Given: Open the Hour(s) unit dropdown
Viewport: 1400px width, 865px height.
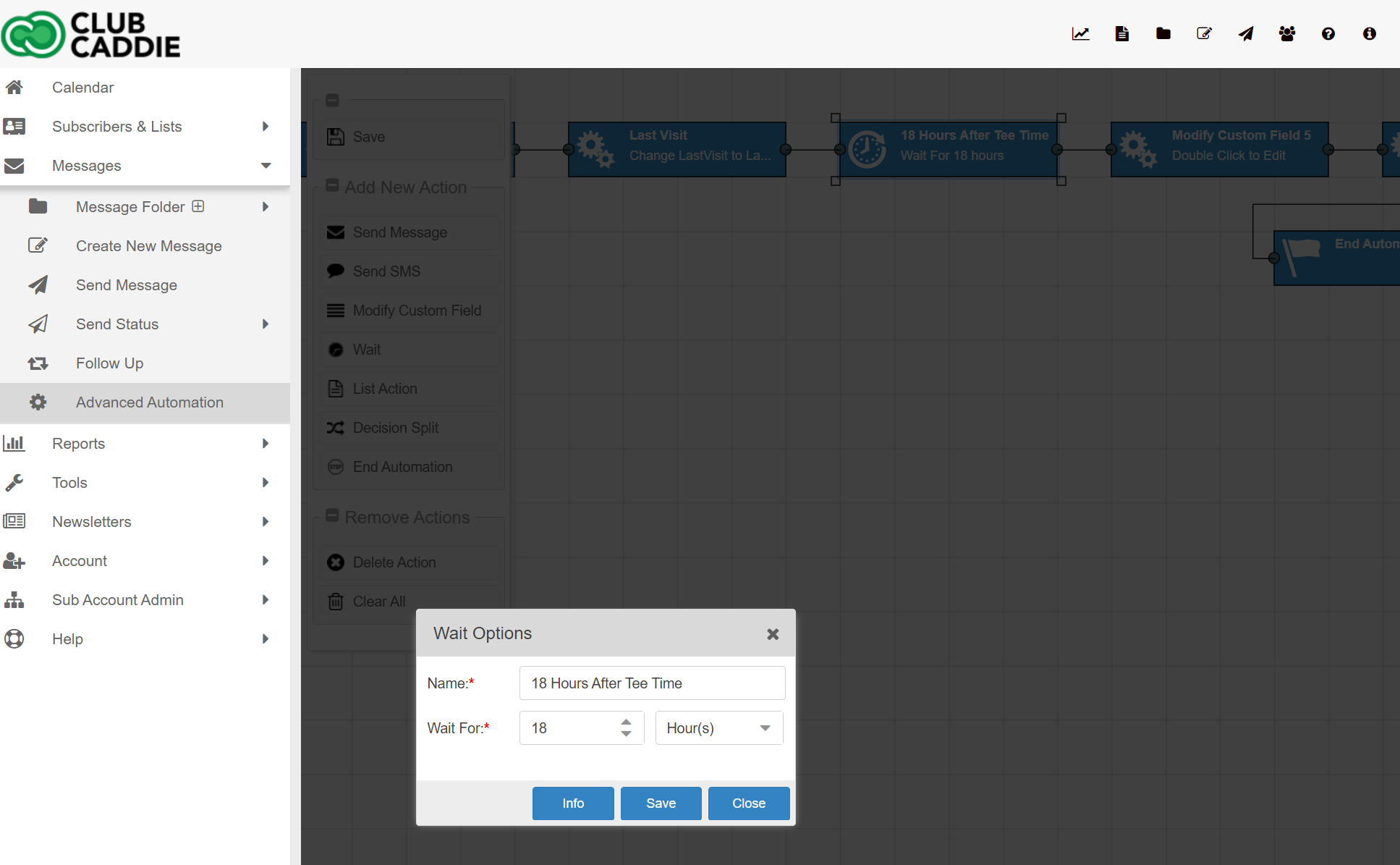Looking at the screenshot, I should click(718, 728).
